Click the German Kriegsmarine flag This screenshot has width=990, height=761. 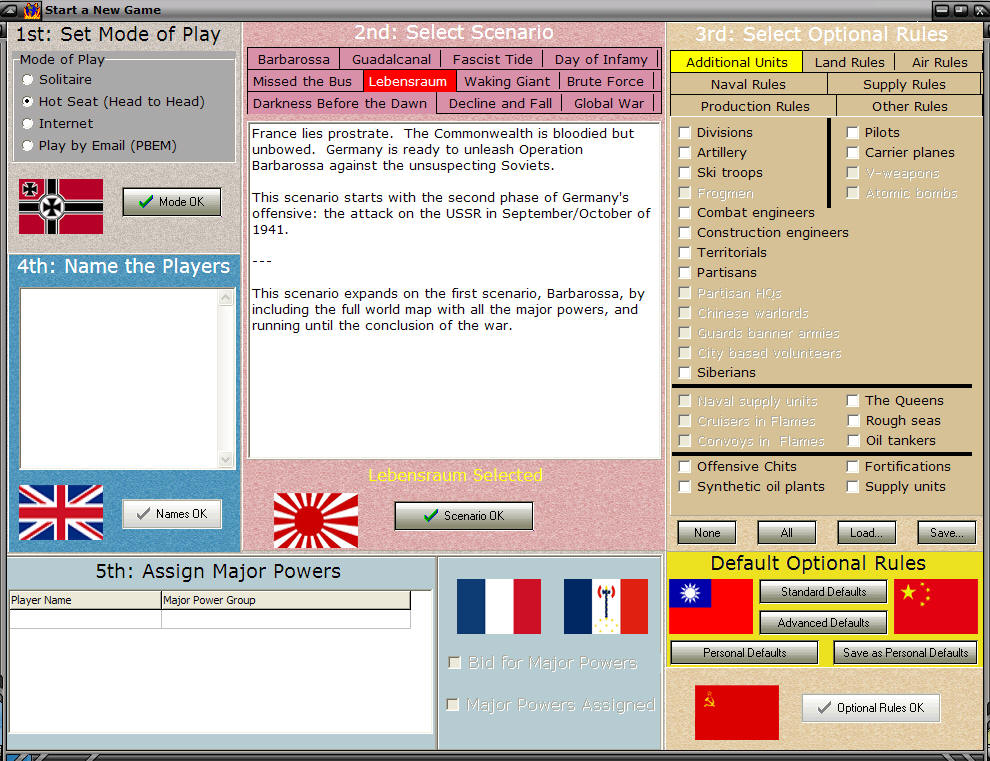pyautogui.click(x=60, y=205)
